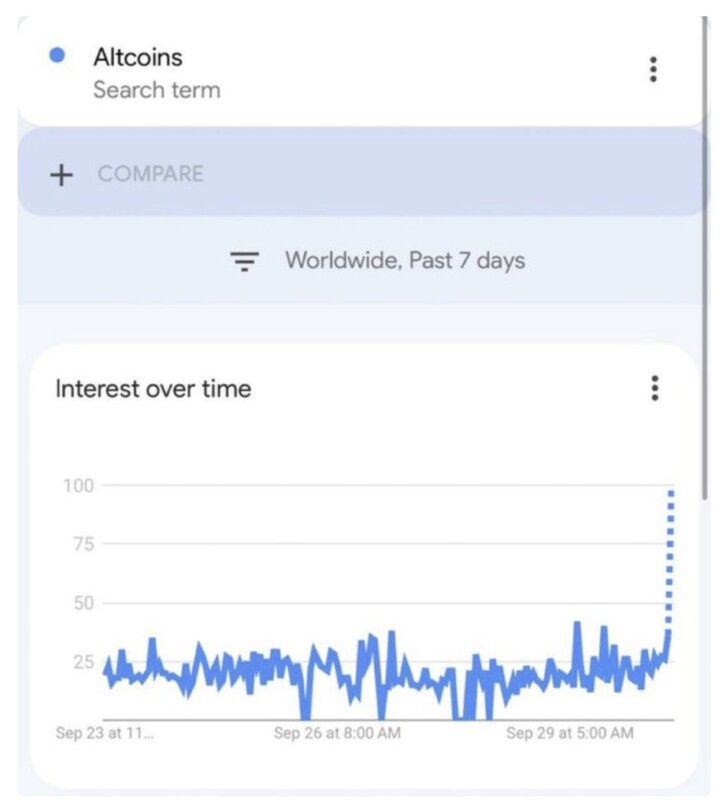Select the Interest over time heading
727x800 pixels.
coord(153,388)
